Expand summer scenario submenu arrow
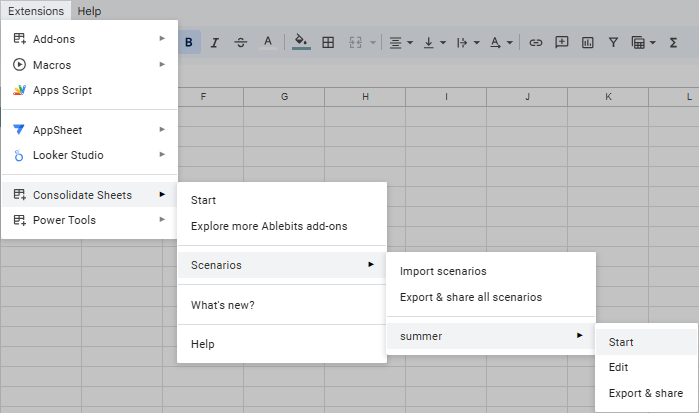This screenshot has height=413, width=699. pyautogui.click(x=580, y=335)
